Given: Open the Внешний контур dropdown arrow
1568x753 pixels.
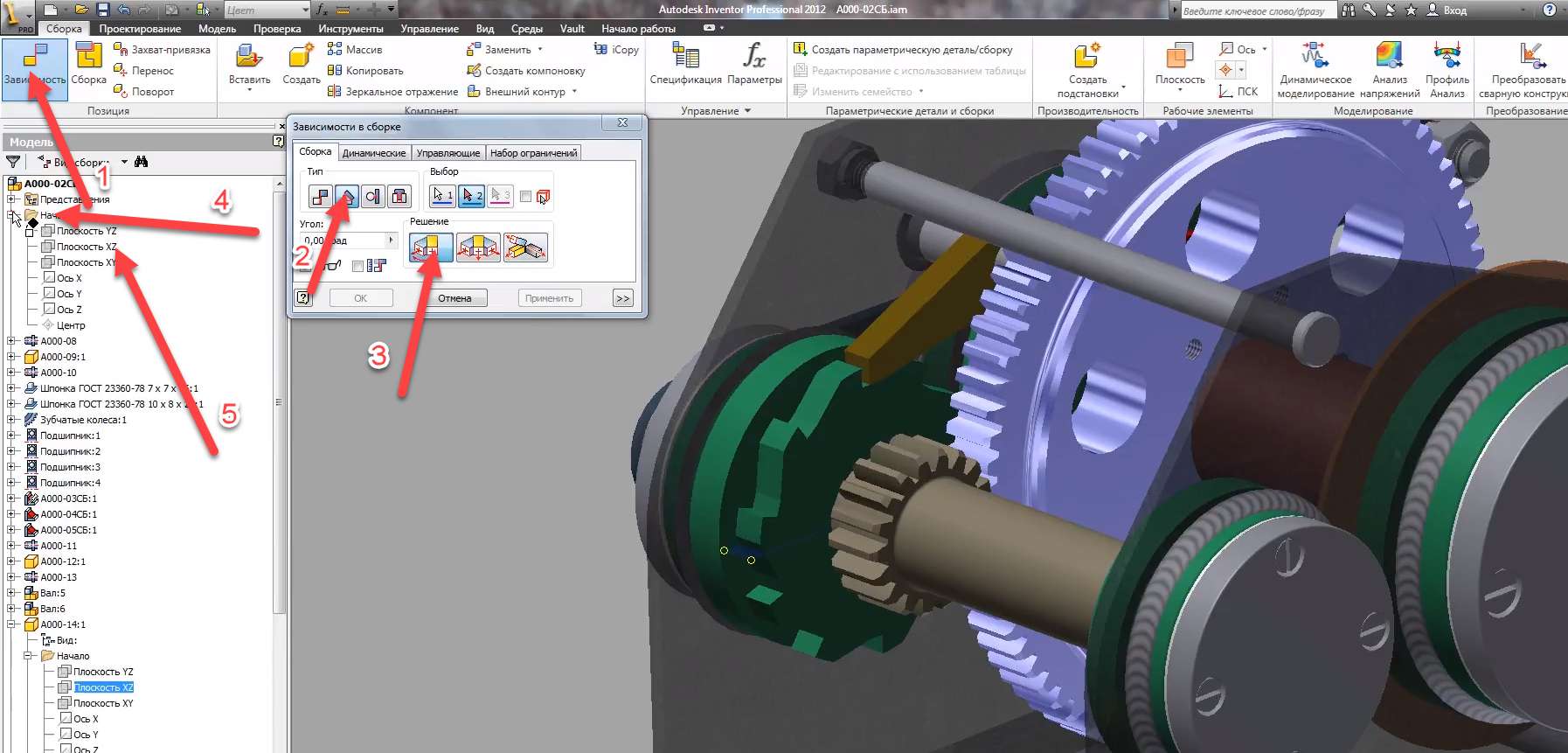Looking at the screenshot, I should 574,92.
